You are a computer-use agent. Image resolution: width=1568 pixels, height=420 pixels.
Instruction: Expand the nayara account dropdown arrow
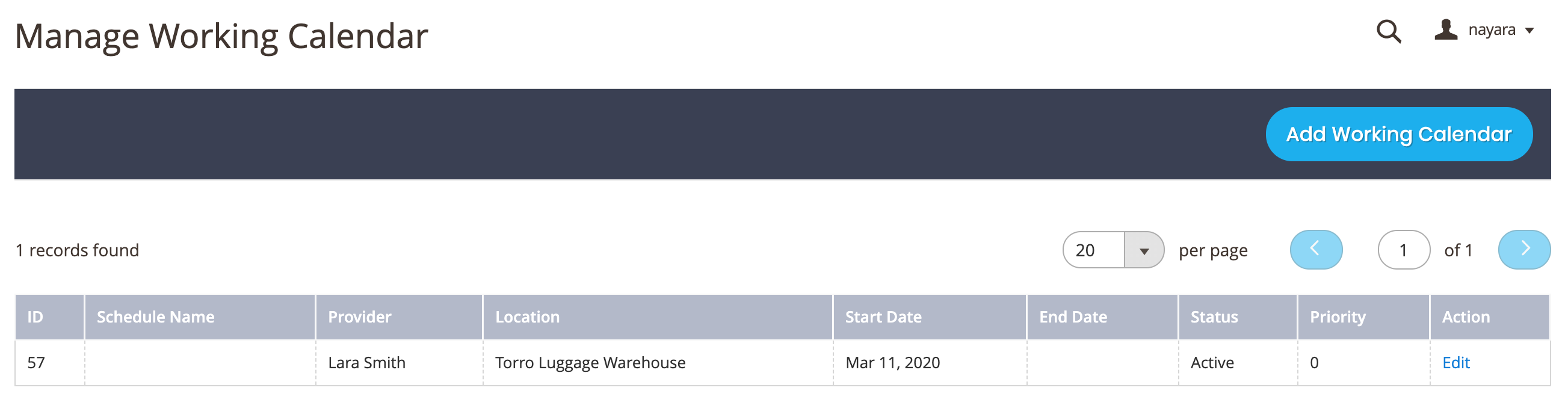(1529, 31)
